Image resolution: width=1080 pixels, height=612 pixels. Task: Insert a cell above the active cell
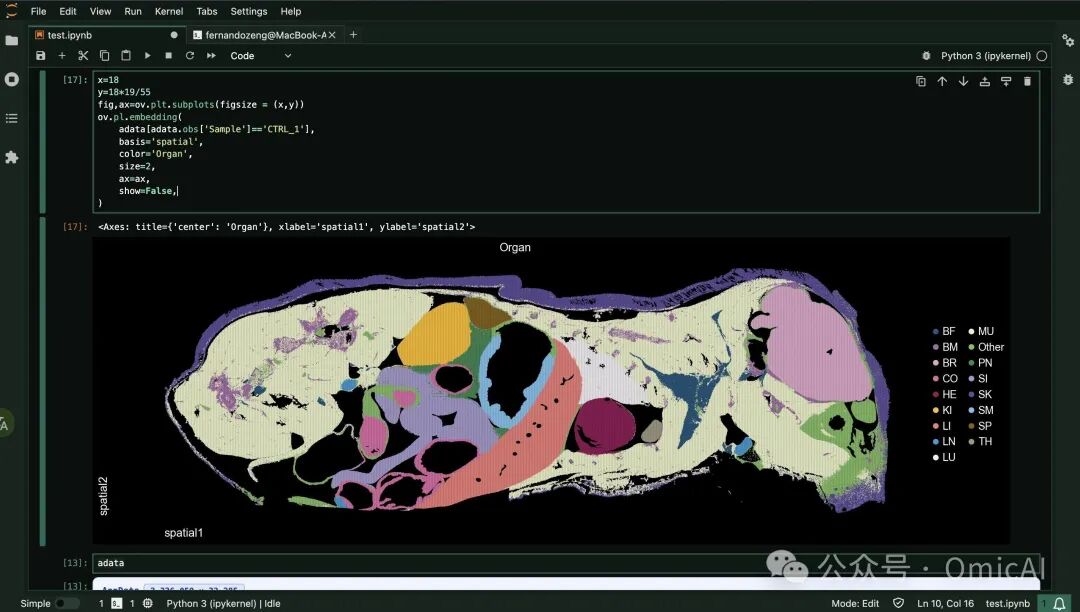985,81
